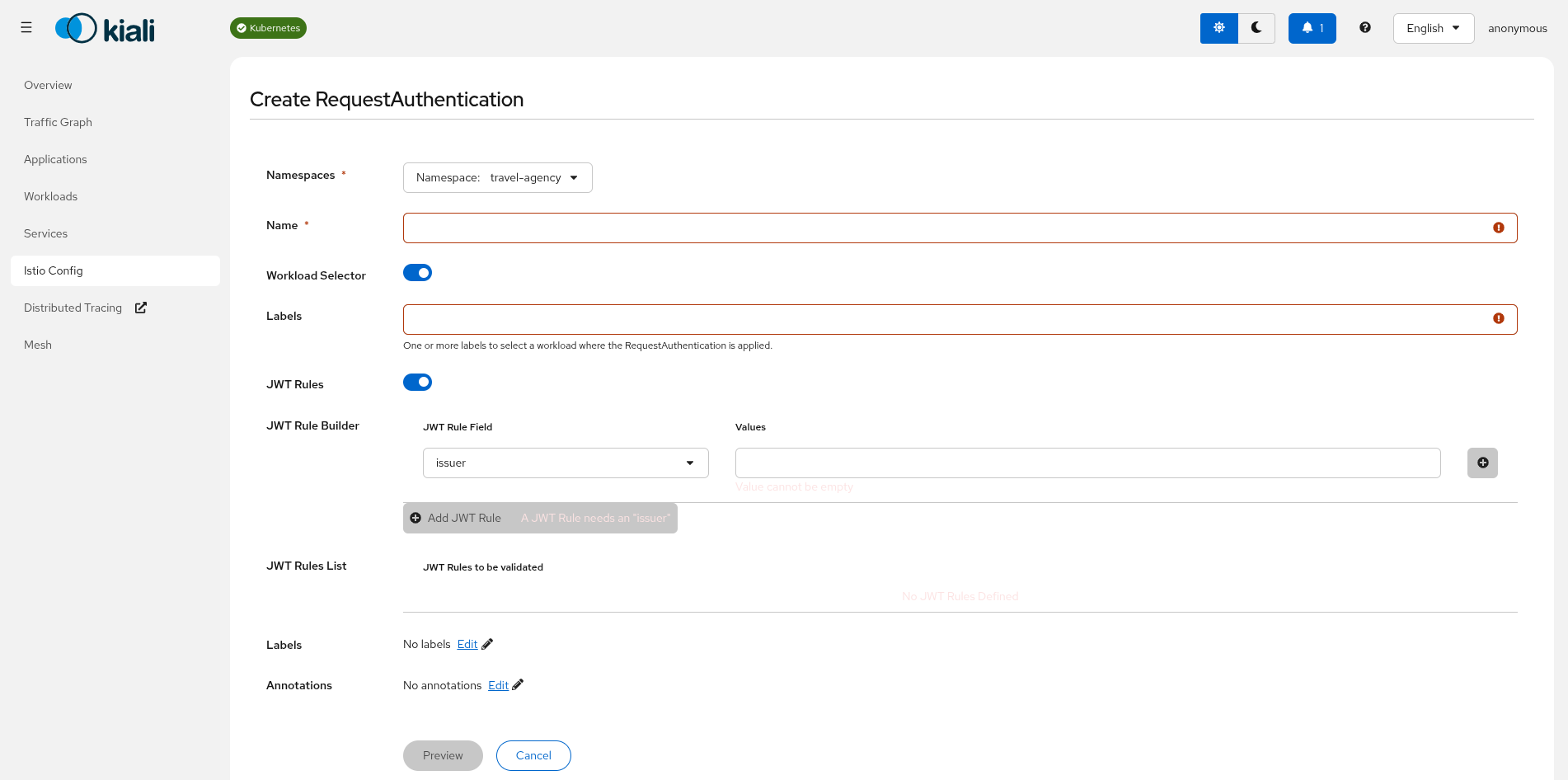Click the Kiali logo

coord(105,27)
